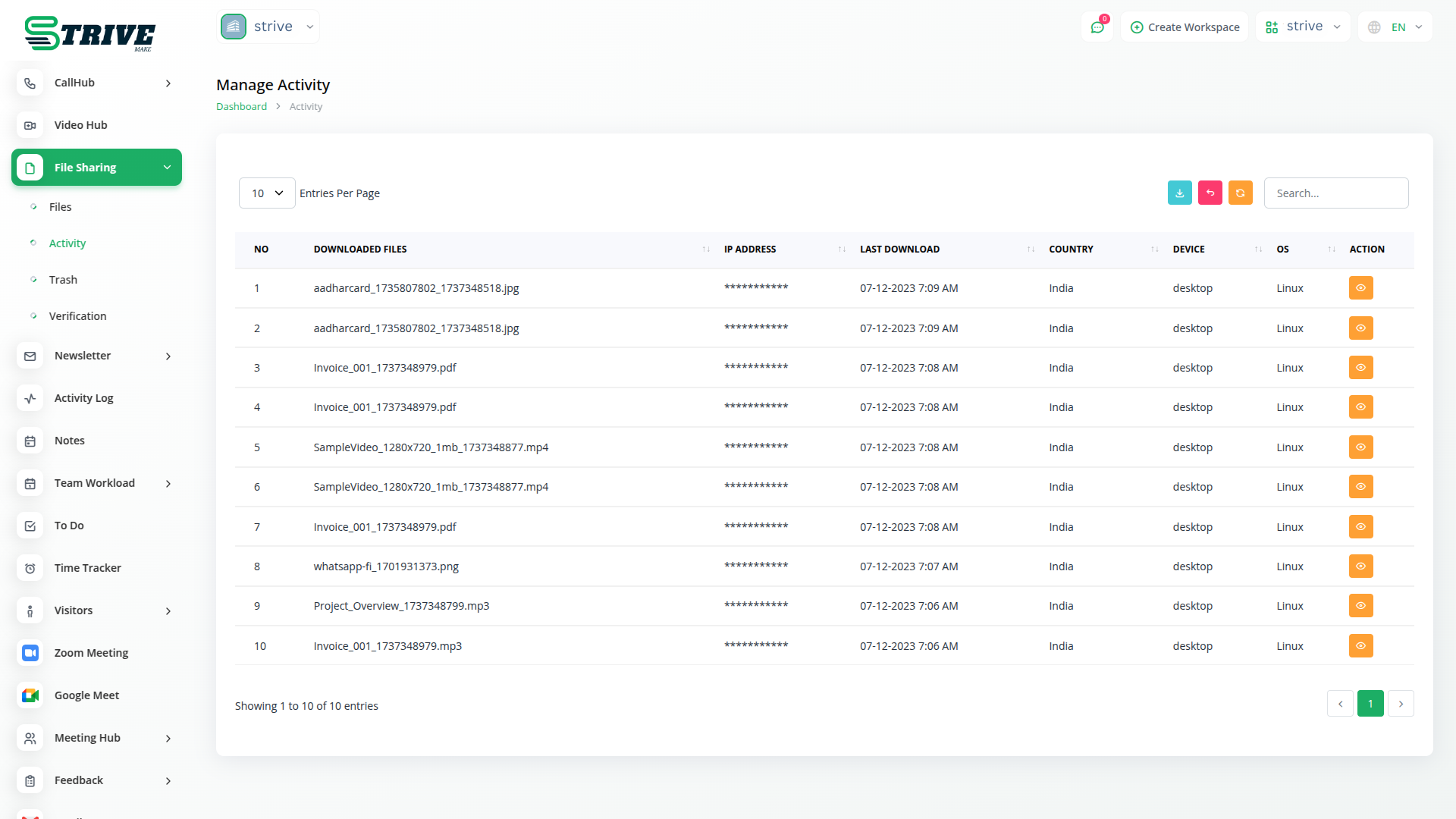
Task: Click the Zoom Meeting sidebar icon
Action: pyautogui.click(x=30, y=653)
